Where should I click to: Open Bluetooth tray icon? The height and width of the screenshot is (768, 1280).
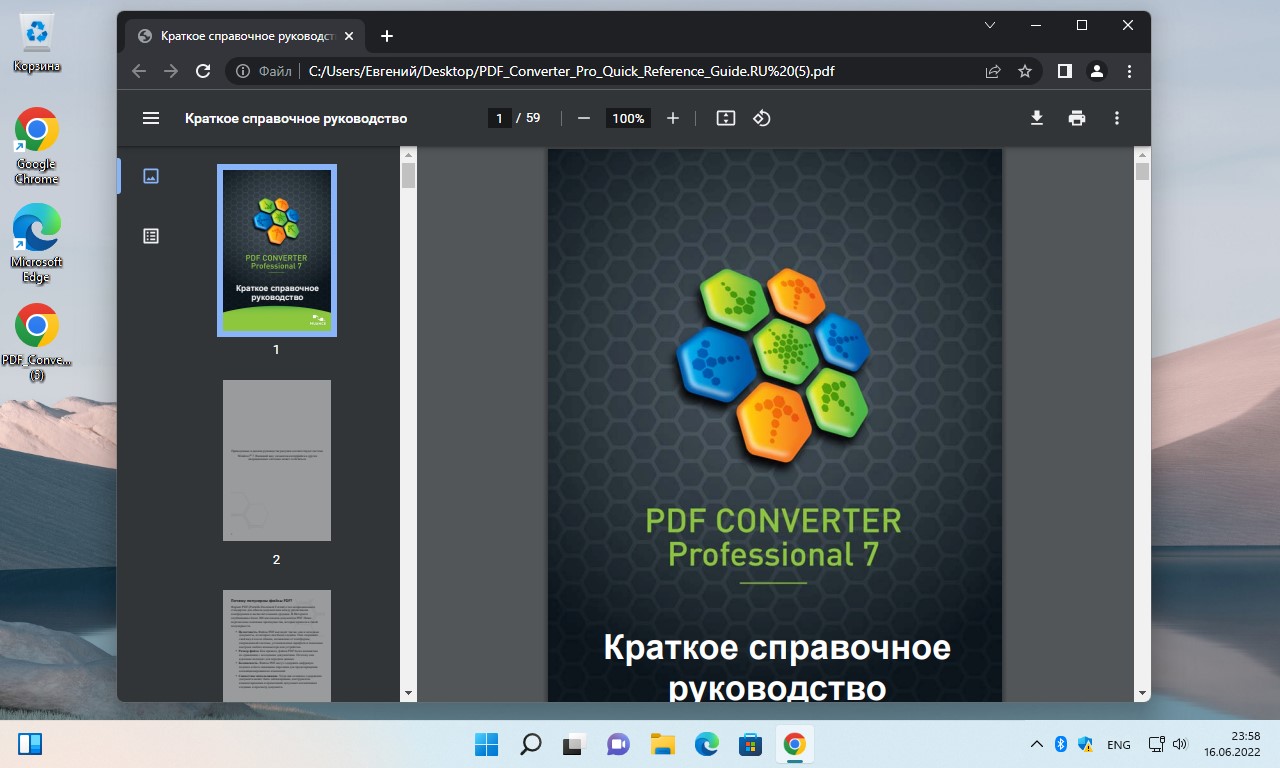(1061, 744)
